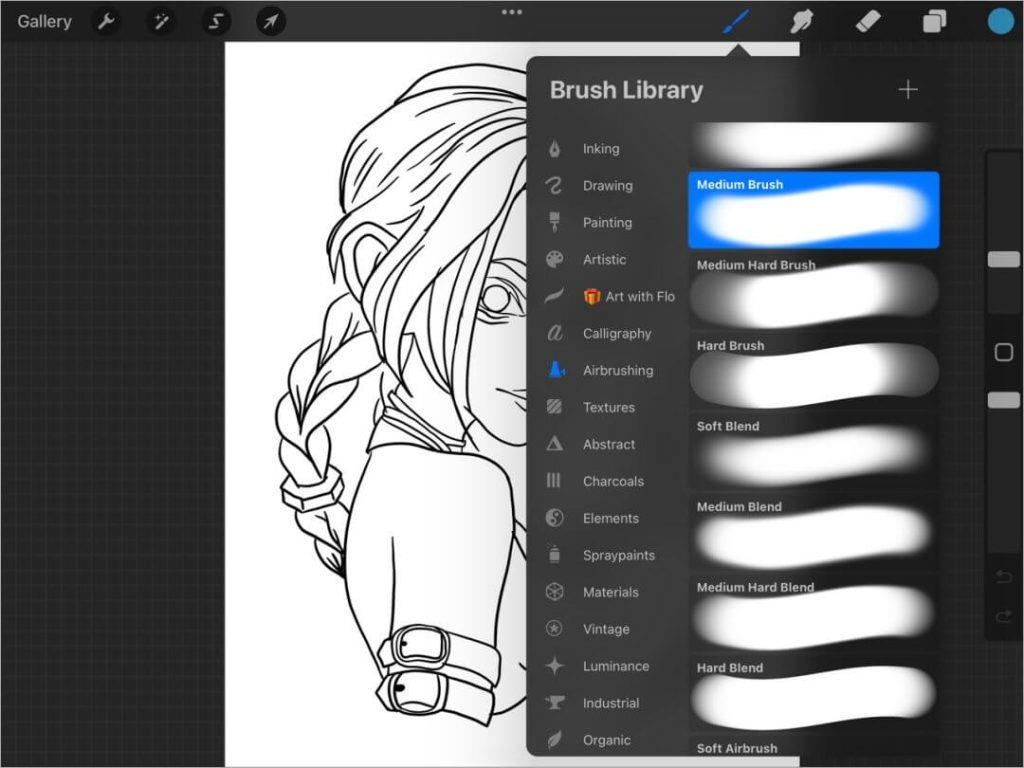Tap the Charcoals bars icon

point(554,481)
